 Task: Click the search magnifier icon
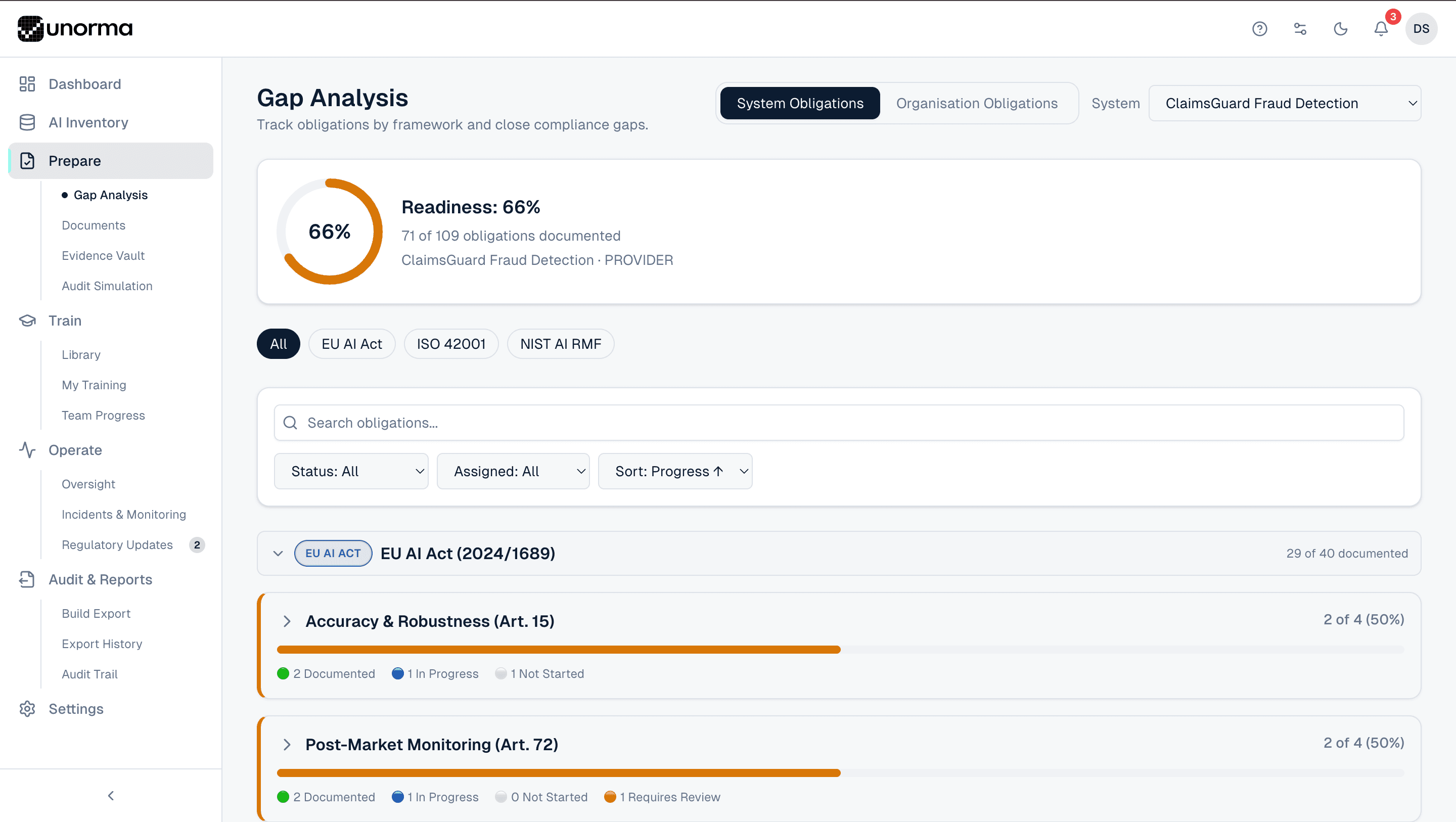290,423
